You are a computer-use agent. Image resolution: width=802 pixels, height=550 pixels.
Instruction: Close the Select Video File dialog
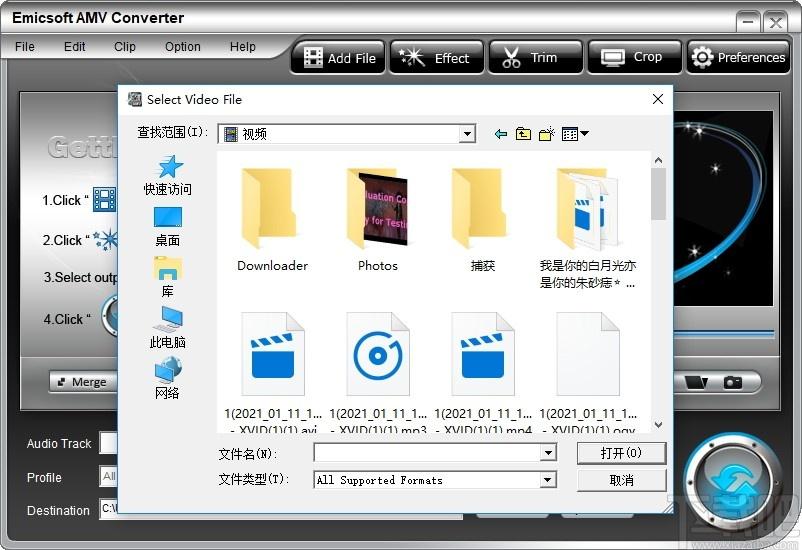click(658, 99)
